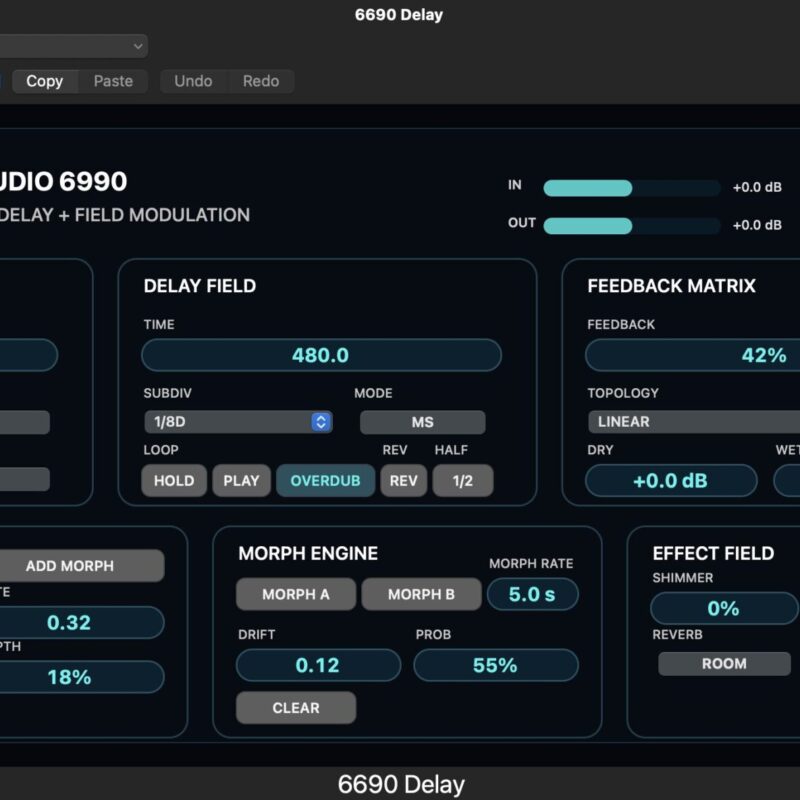Enable HOLD loop mode

point(174,481)
